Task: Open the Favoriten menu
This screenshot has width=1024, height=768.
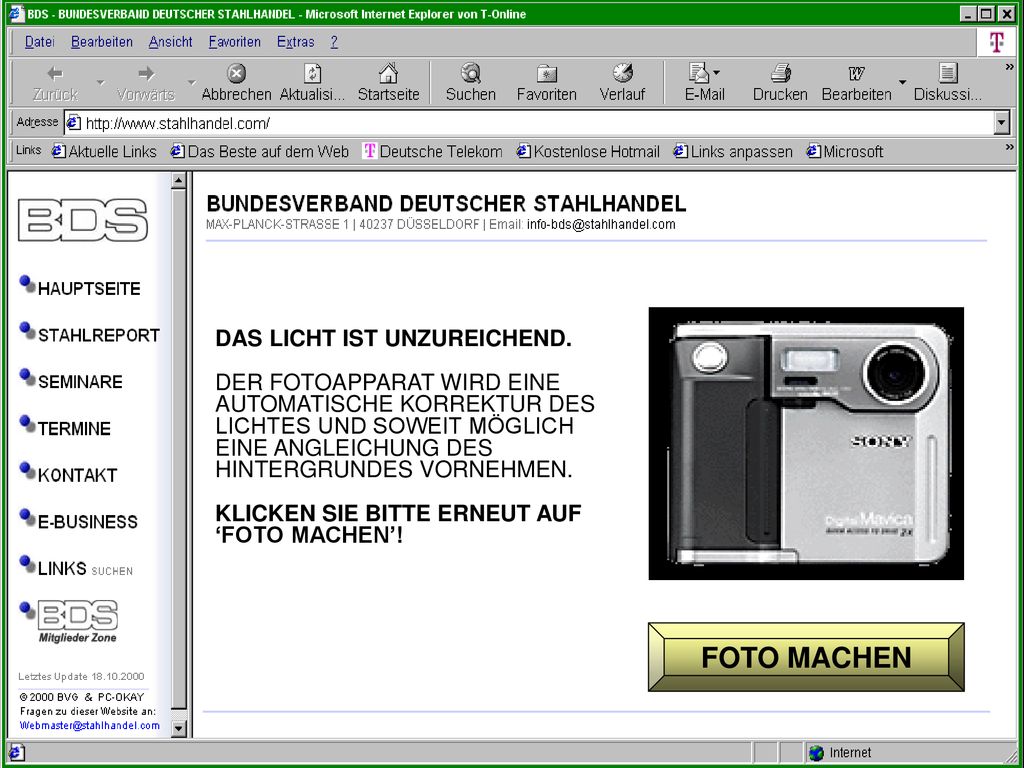Action: [x=234, y=42]
